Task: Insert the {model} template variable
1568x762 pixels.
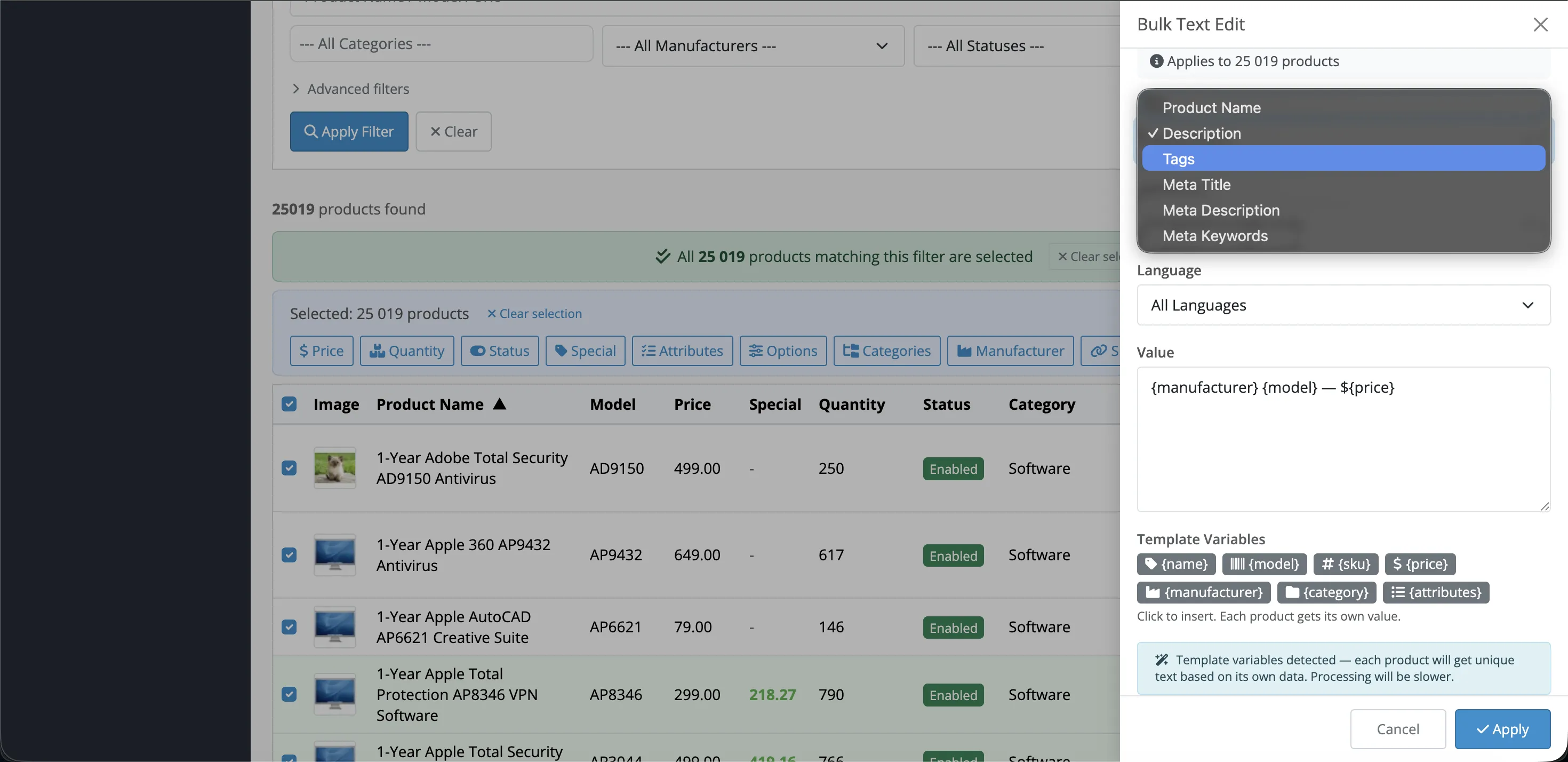Action: (x=1264, y=564)
